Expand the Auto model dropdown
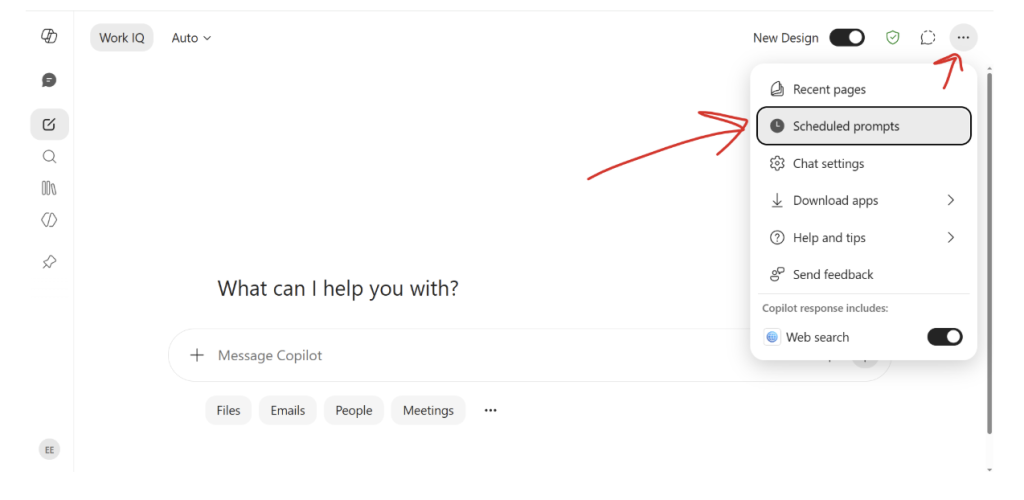 coord(191,38)
